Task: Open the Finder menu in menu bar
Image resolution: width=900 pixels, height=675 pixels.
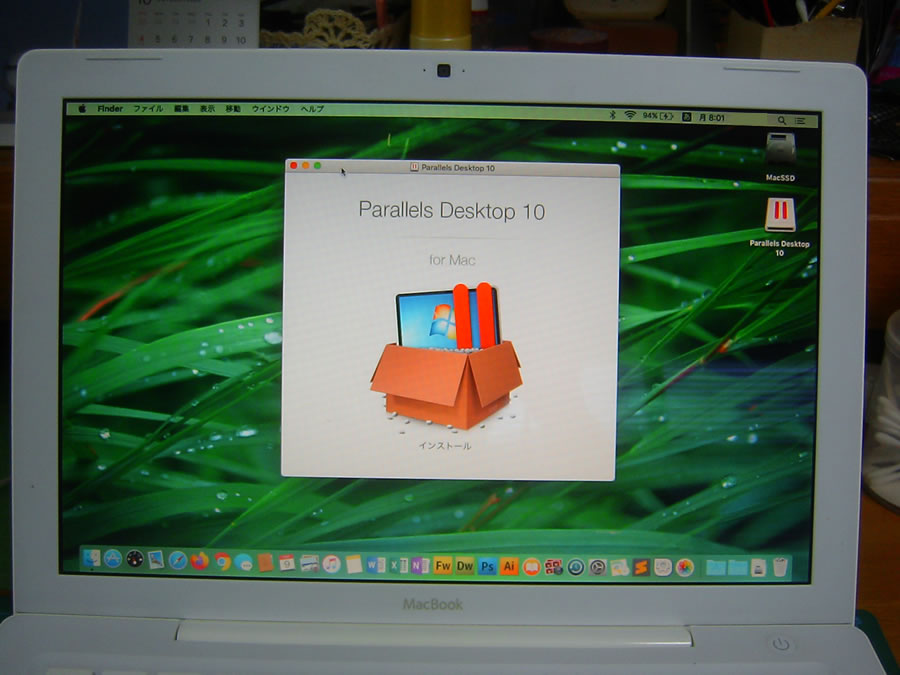Action: (110, 108)
